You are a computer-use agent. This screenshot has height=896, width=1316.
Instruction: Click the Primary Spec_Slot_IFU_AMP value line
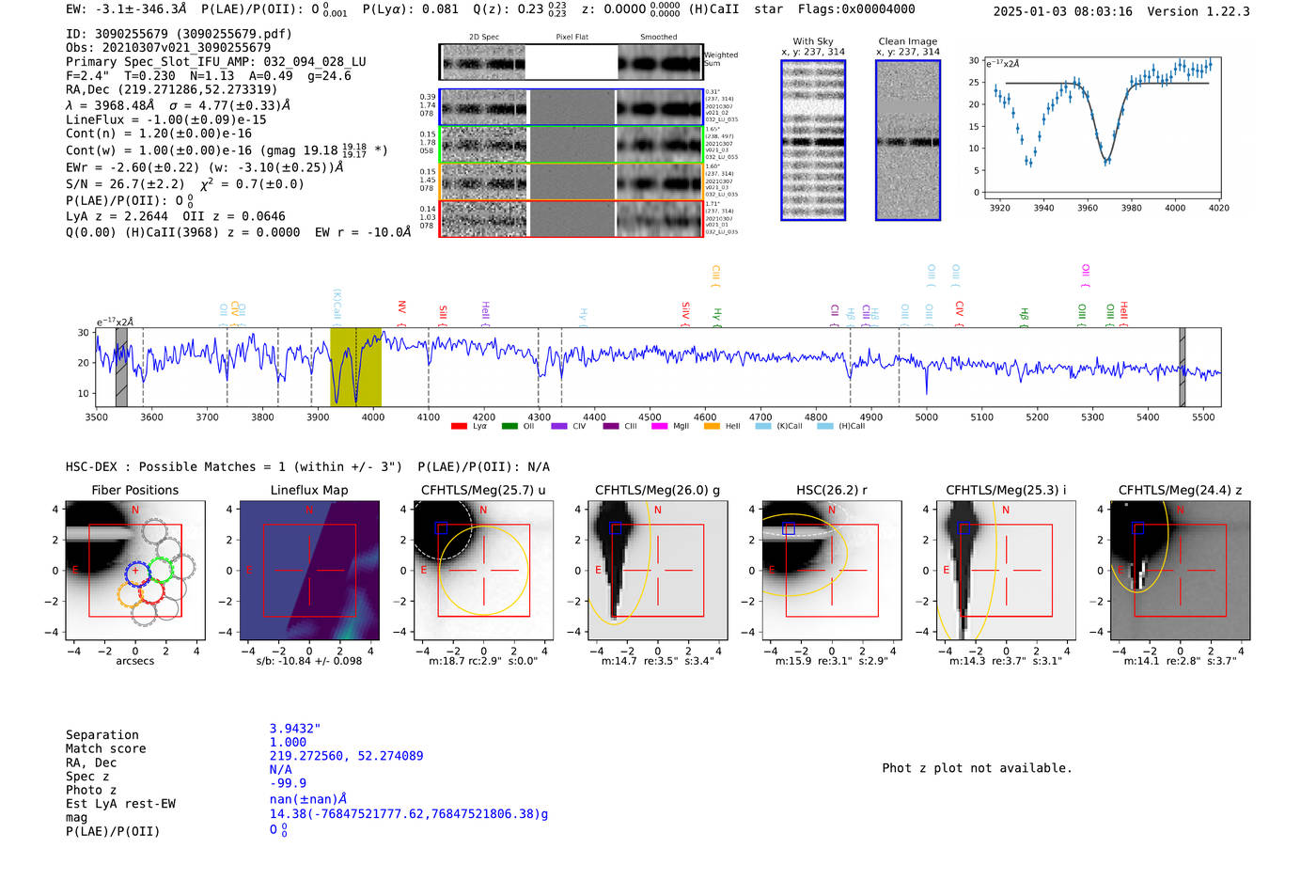[x=216, y=61]
